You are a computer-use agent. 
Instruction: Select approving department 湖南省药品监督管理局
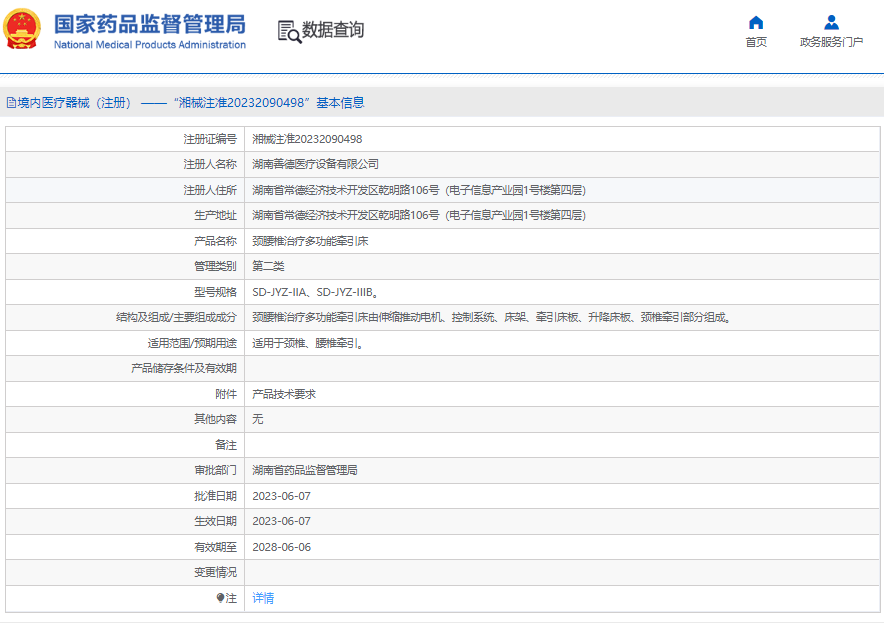[304, 470]
